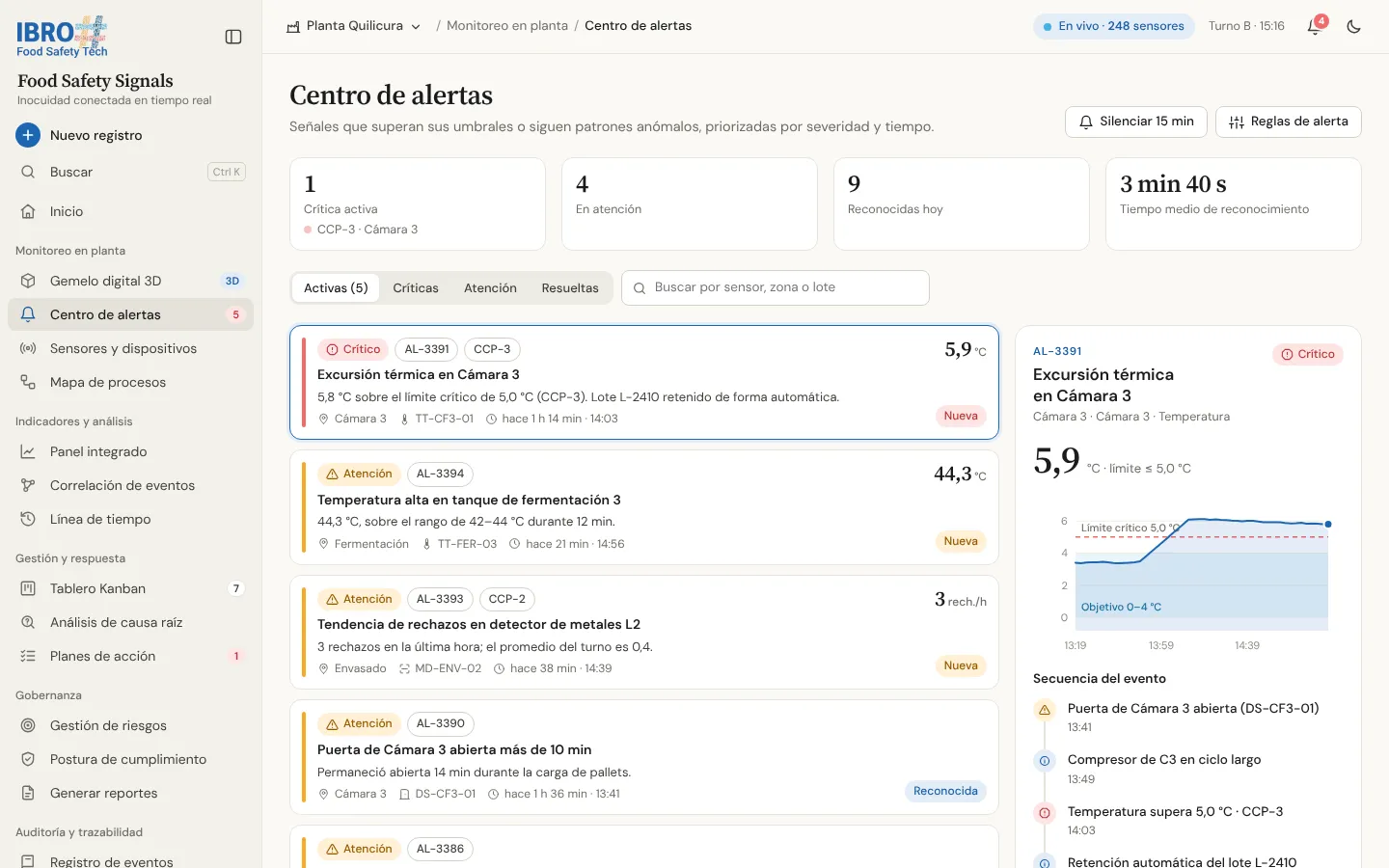The height and width of the screenshot is (868, 1389).
Task: Click the En vivo 248 sensores status pill
Action: click(1114, 26)
